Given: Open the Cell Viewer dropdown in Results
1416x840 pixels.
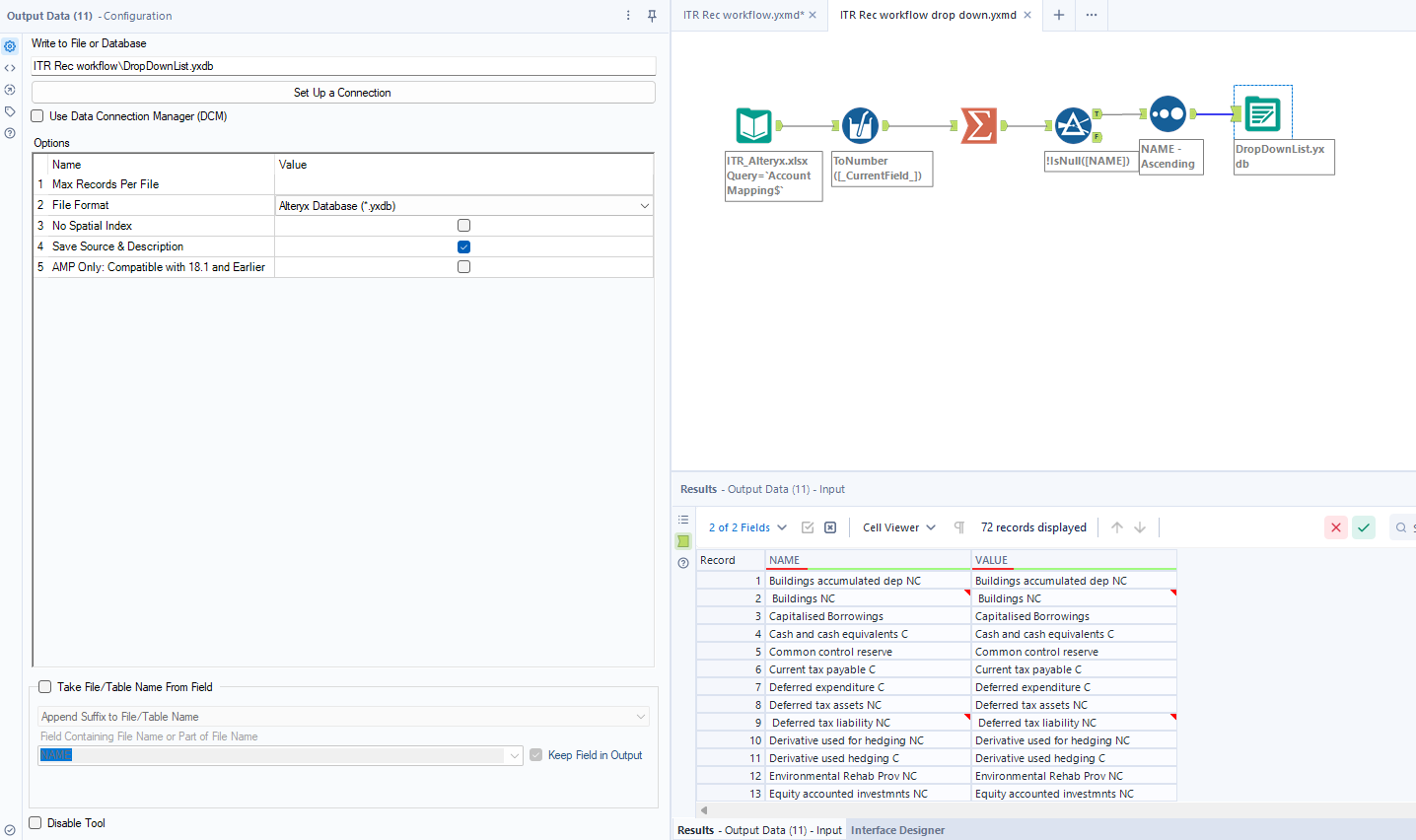Looking at the screenshot, I should coord(897,527).
